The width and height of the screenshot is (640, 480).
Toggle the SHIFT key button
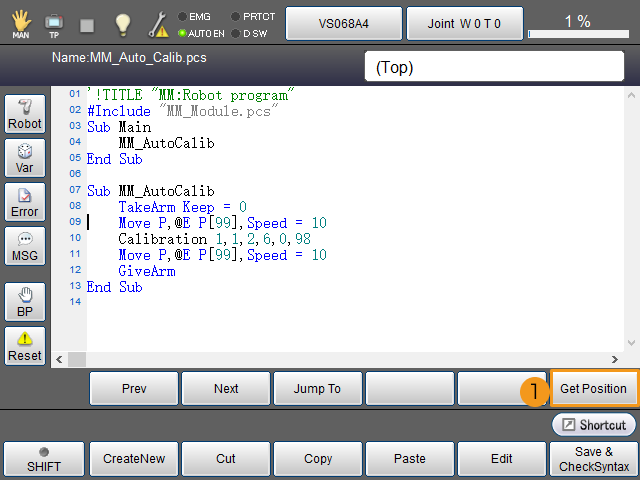[x=44, y=459]
